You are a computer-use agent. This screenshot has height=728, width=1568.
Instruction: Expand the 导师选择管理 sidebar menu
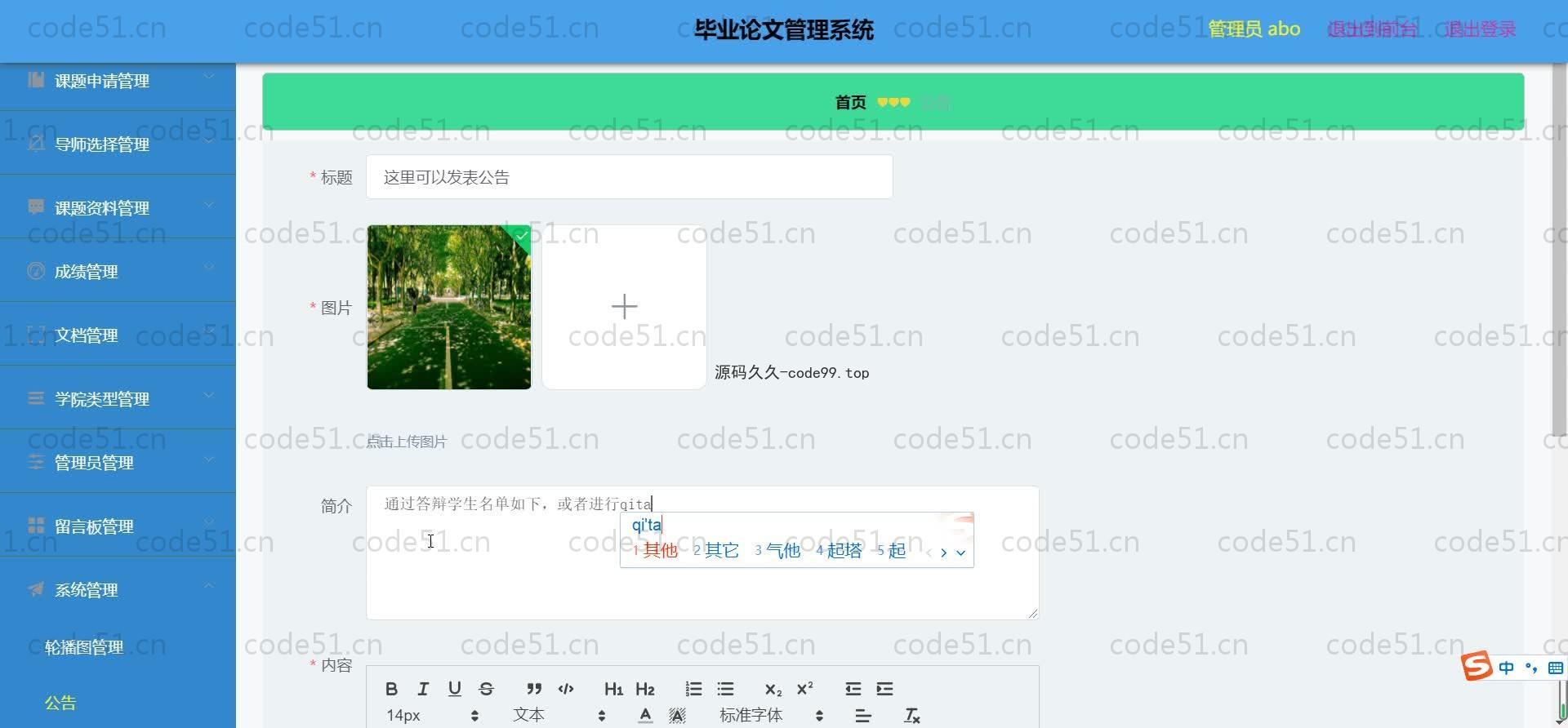118,144
